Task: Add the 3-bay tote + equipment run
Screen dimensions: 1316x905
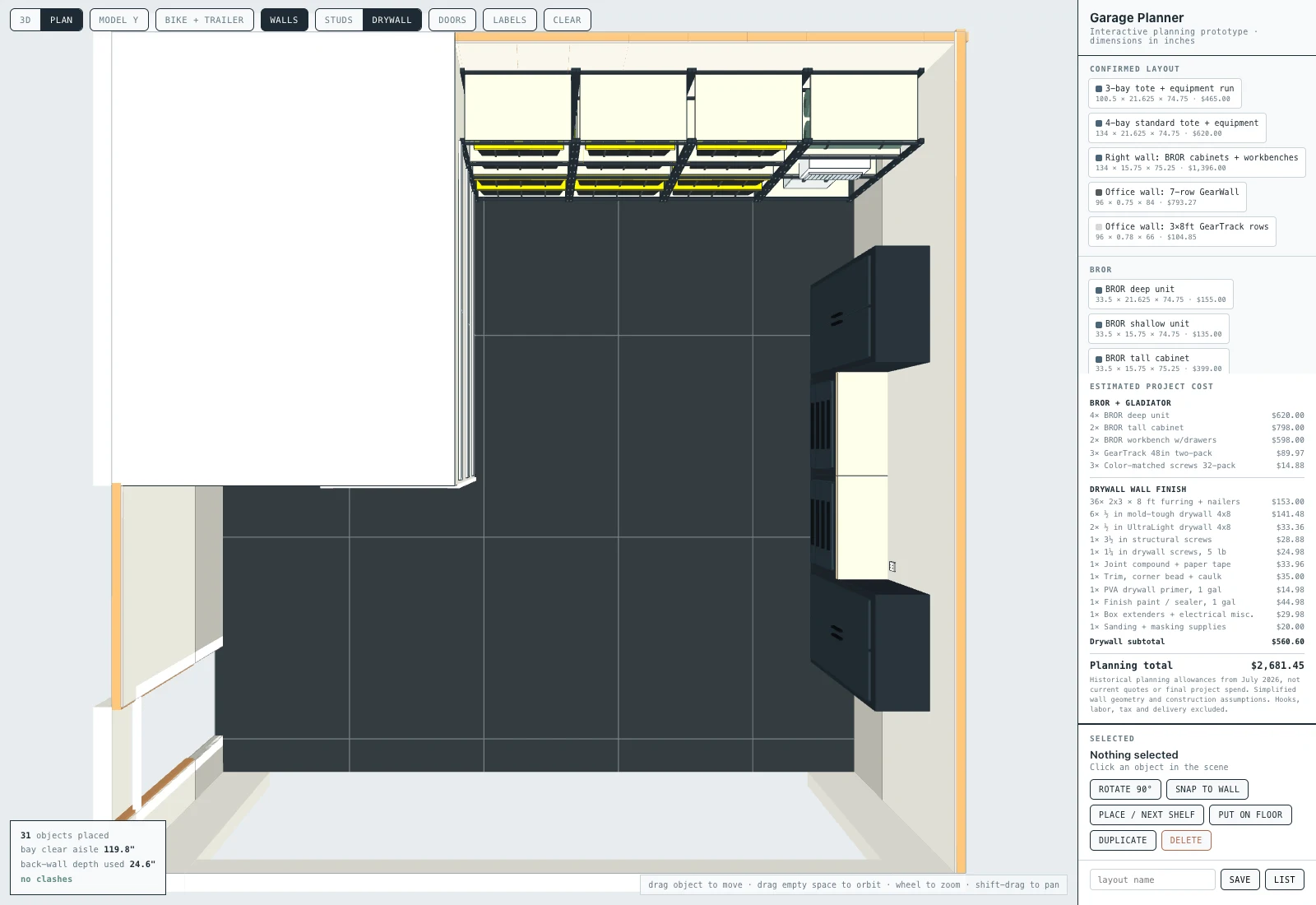Action: click(1165, 93)
